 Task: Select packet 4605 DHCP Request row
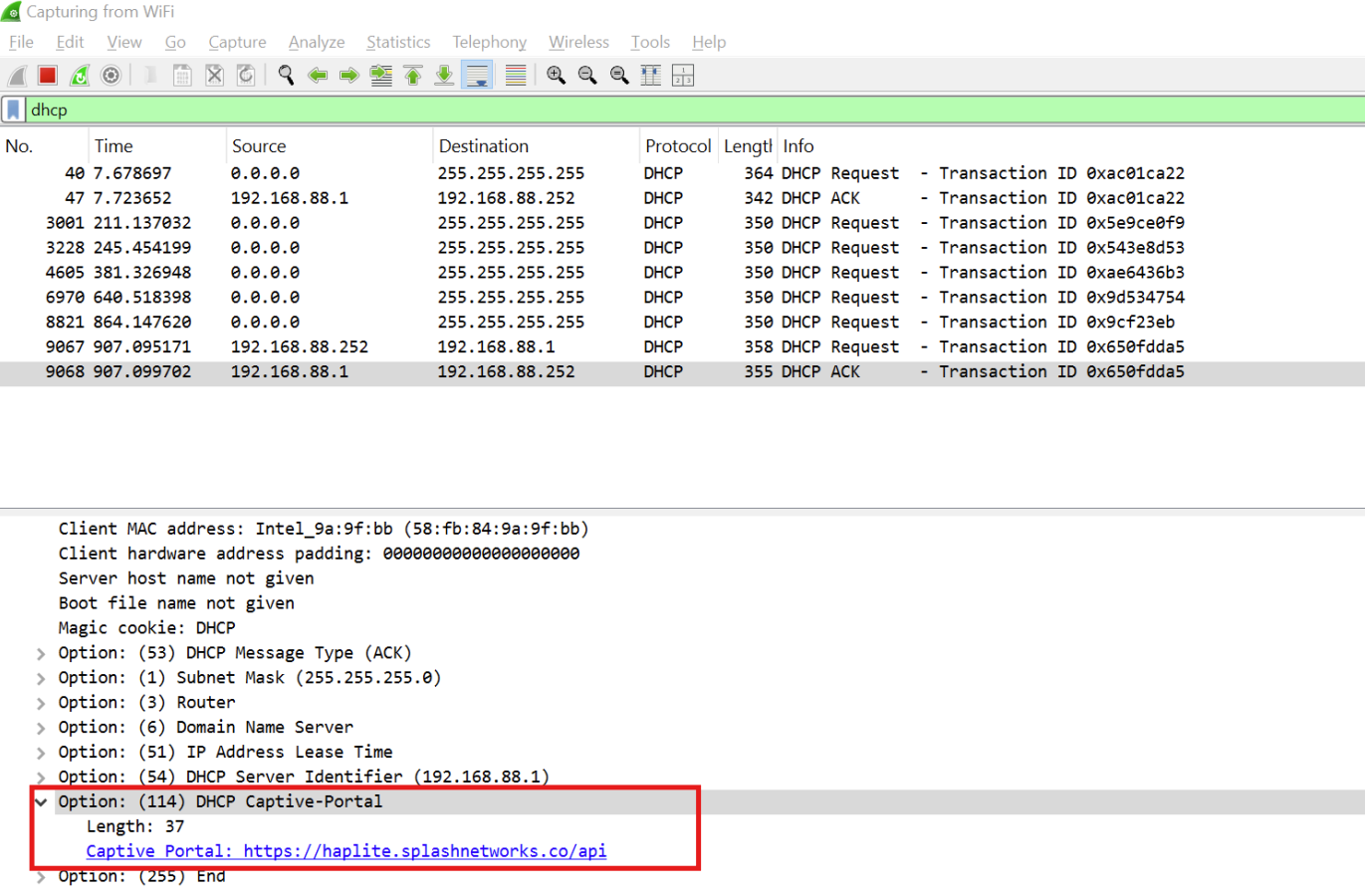click(x=682, y=273)
